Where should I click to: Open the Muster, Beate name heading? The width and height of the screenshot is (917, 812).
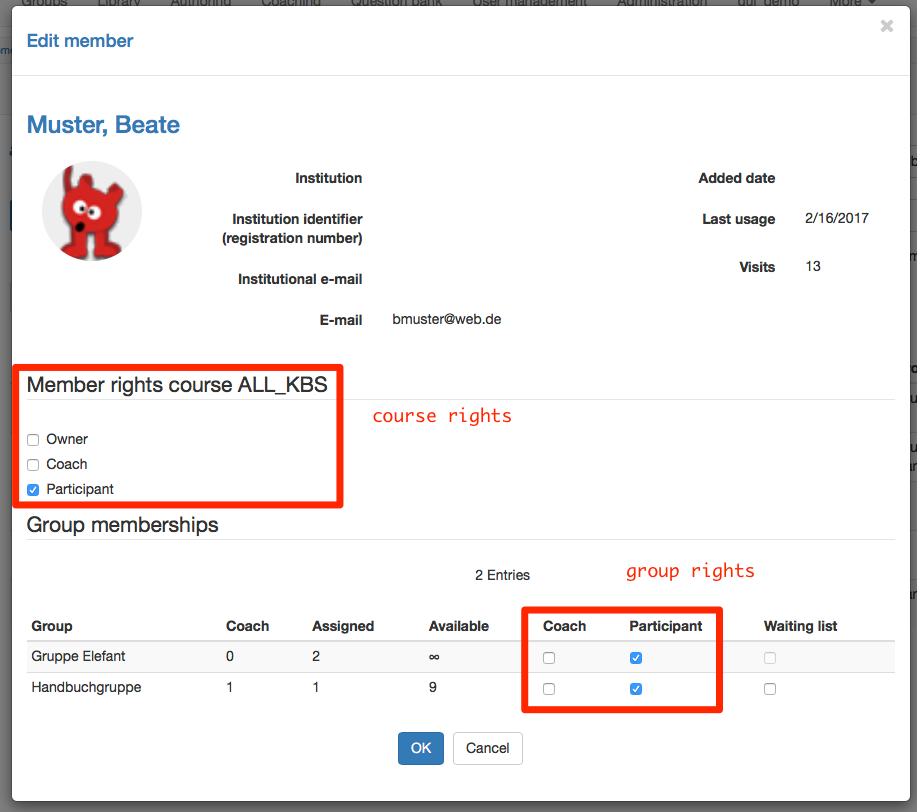[103, 125]
